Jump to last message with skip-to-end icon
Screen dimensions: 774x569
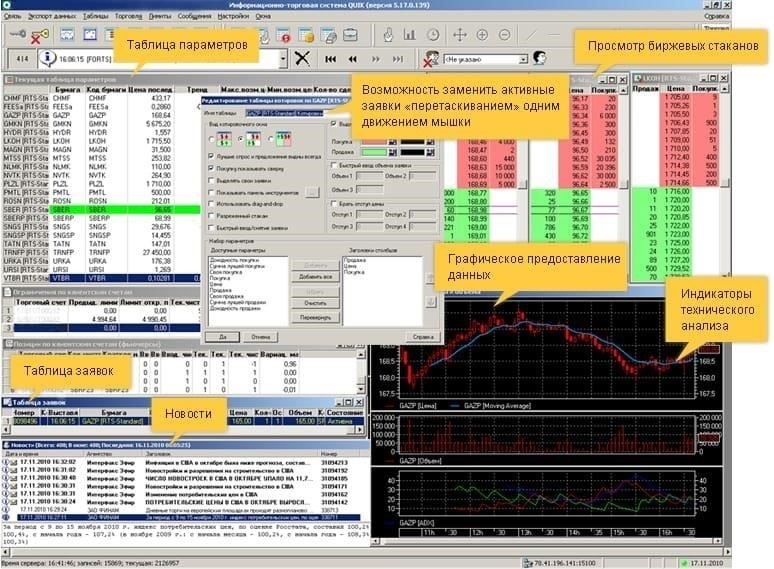(x=398, y=59)
